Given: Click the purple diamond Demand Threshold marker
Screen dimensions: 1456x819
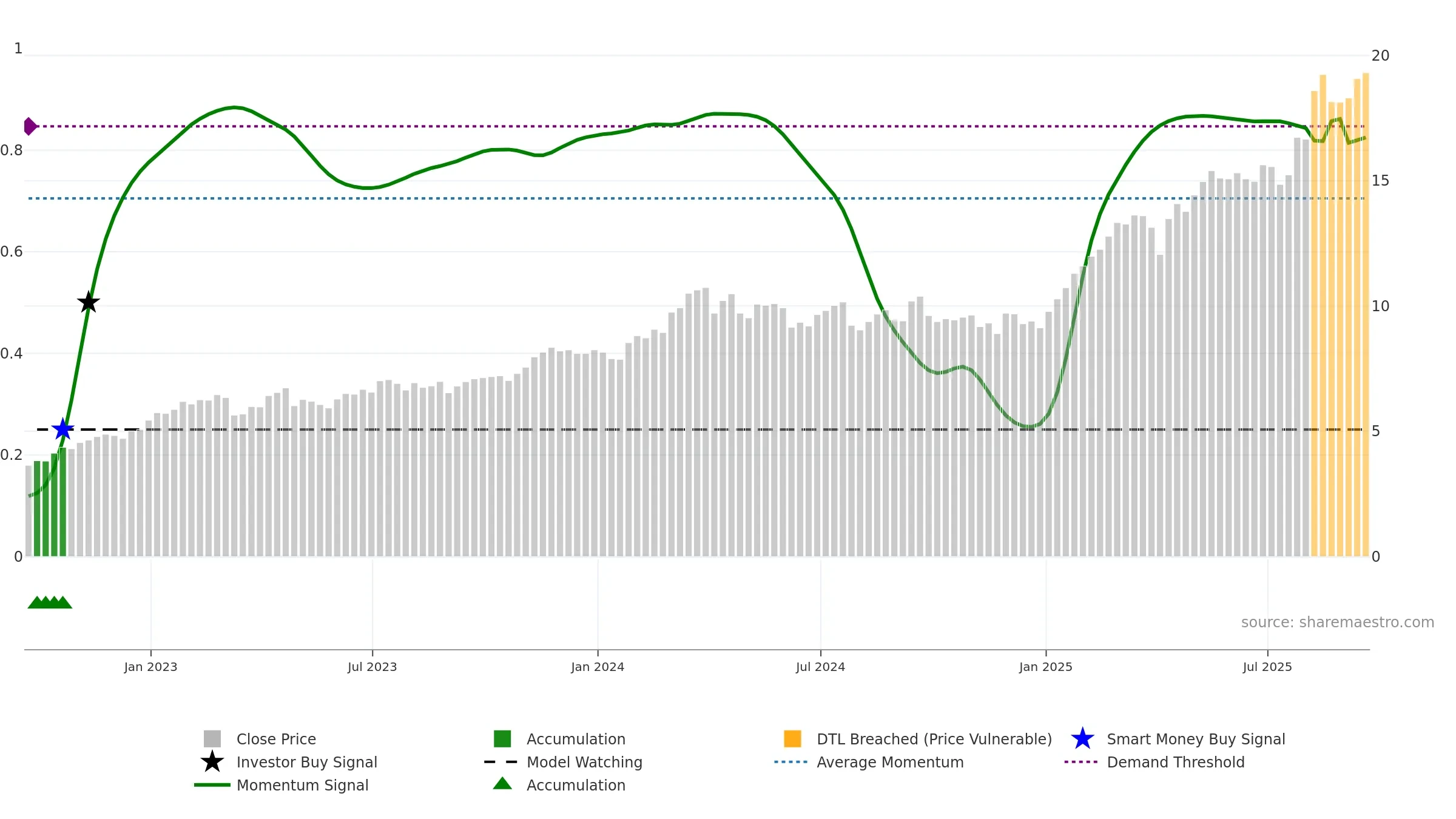Looking at the screenshot, I should (30, 126).
